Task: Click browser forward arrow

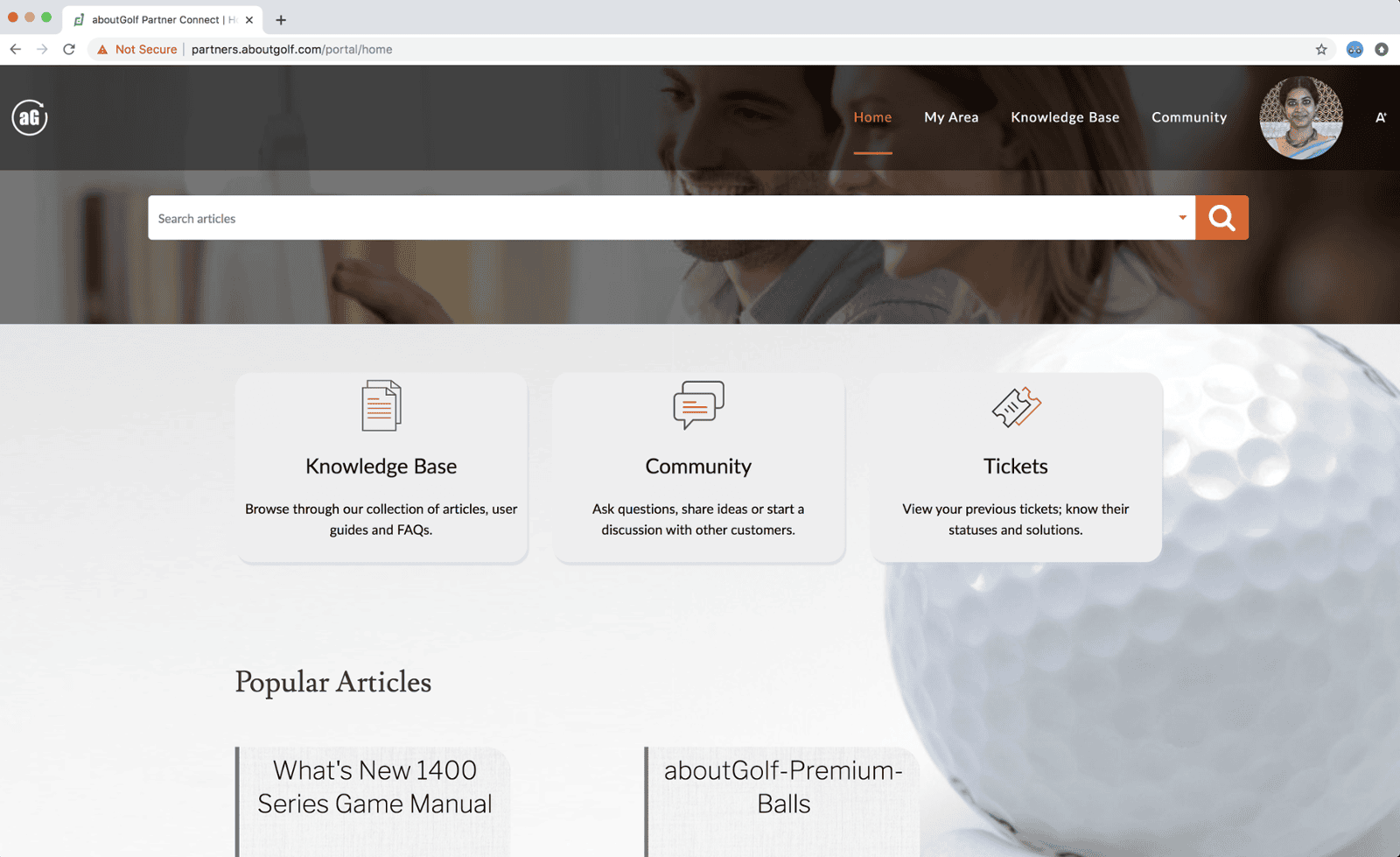Action: coord(42,49)
